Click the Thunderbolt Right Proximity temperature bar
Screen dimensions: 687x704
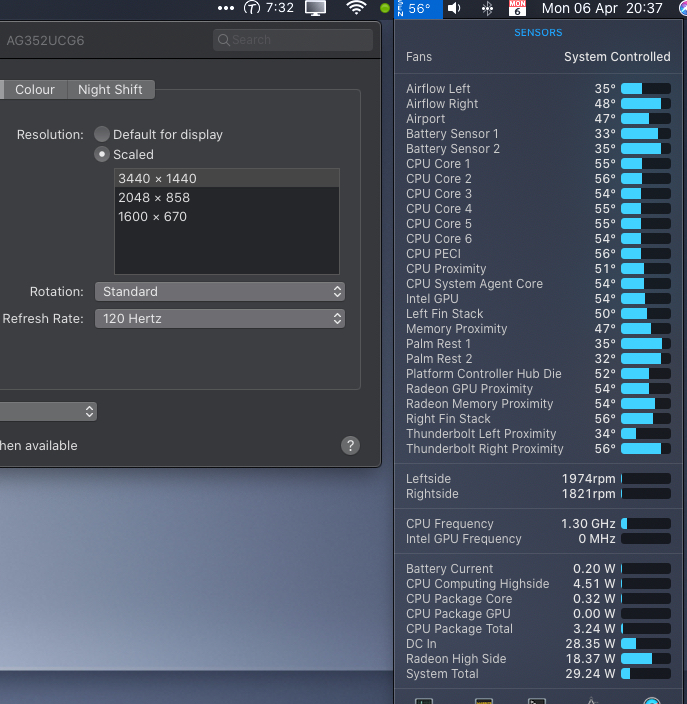pyautogui.click(x=646, y=449)
